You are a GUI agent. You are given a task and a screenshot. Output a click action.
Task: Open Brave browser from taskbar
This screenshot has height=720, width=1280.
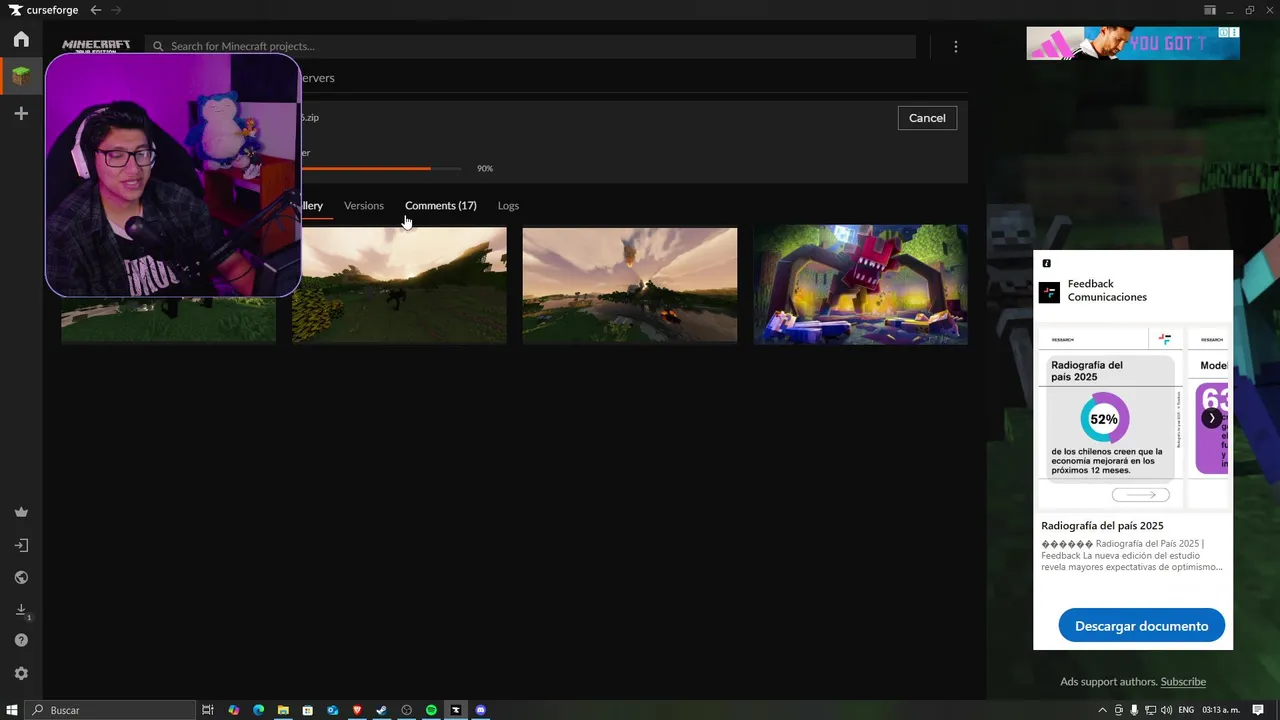tap(357, 710)
